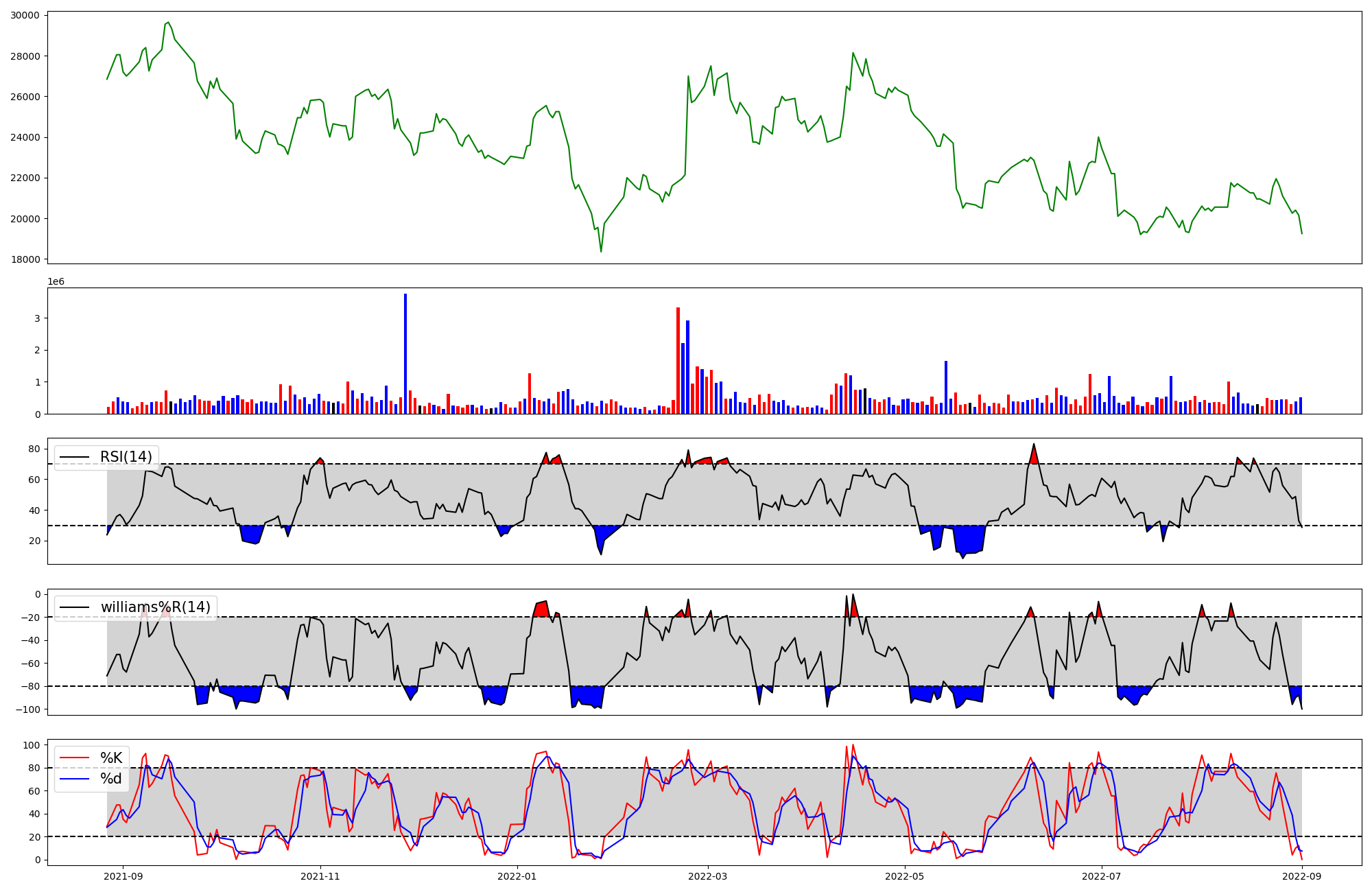Click the tallest red volume bar
The image size is (1372, 892).
tap(678, 360)
